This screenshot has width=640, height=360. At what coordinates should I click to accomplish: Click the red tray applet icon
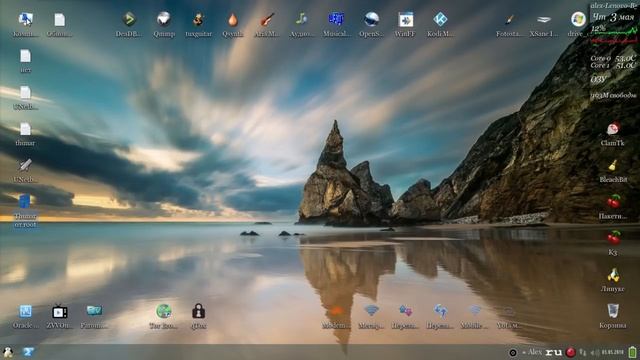[x=571, y=352]
